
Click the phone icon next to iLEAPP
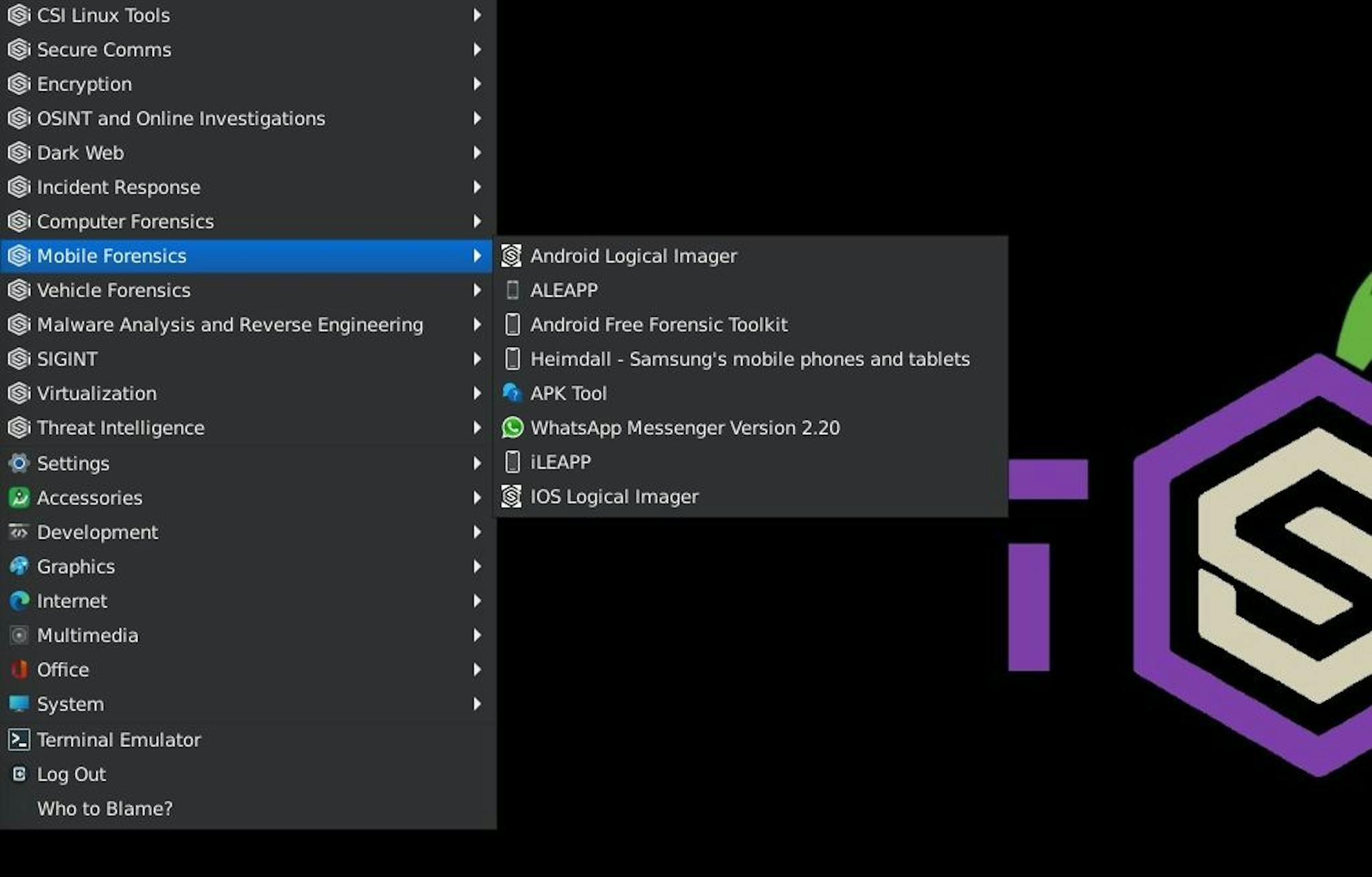(512, 462)
